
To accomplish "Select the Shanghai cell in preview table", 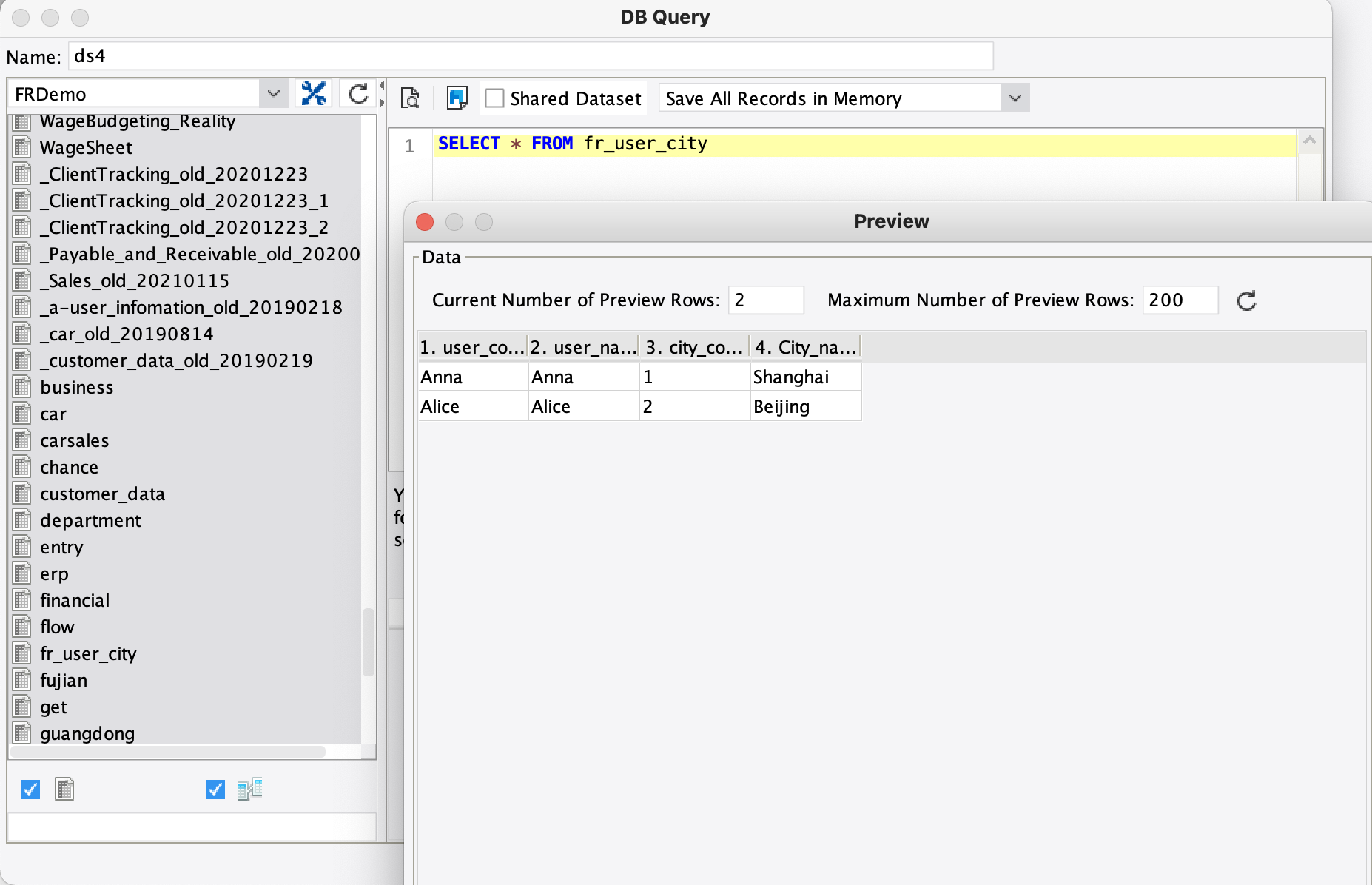I will (x=806, y=377).
